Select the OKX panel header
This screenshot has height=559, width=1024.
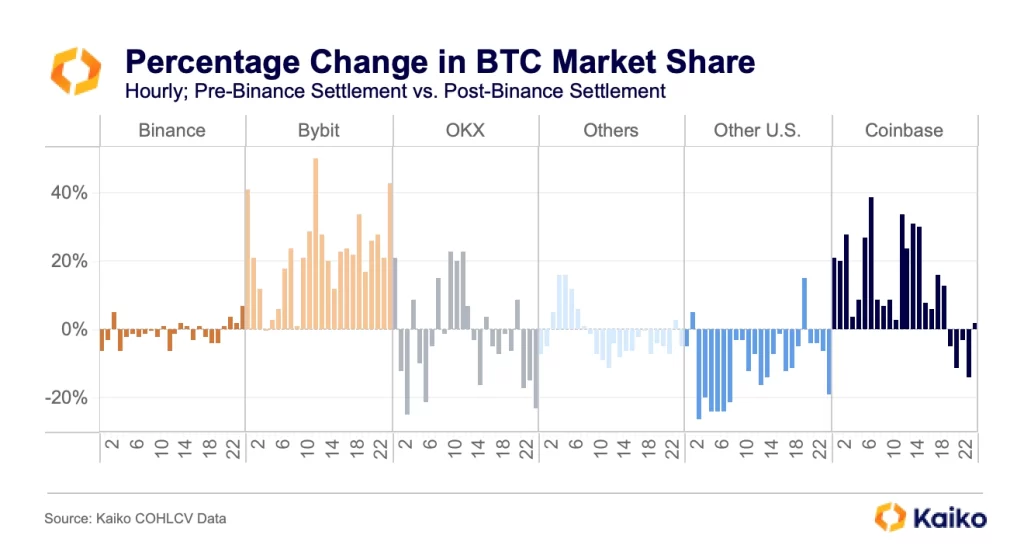click(x=464, y=130)
